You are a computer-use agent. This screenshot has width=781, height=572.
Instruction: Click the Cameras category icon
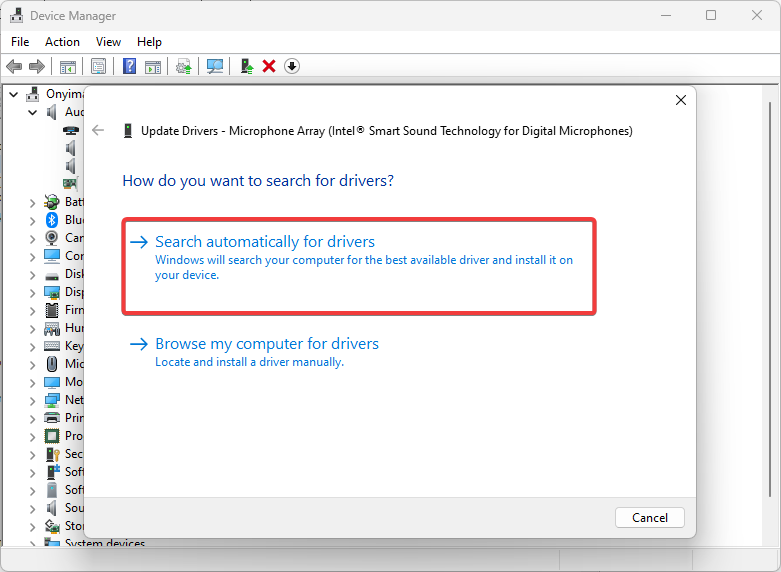[x=52, y=238]
